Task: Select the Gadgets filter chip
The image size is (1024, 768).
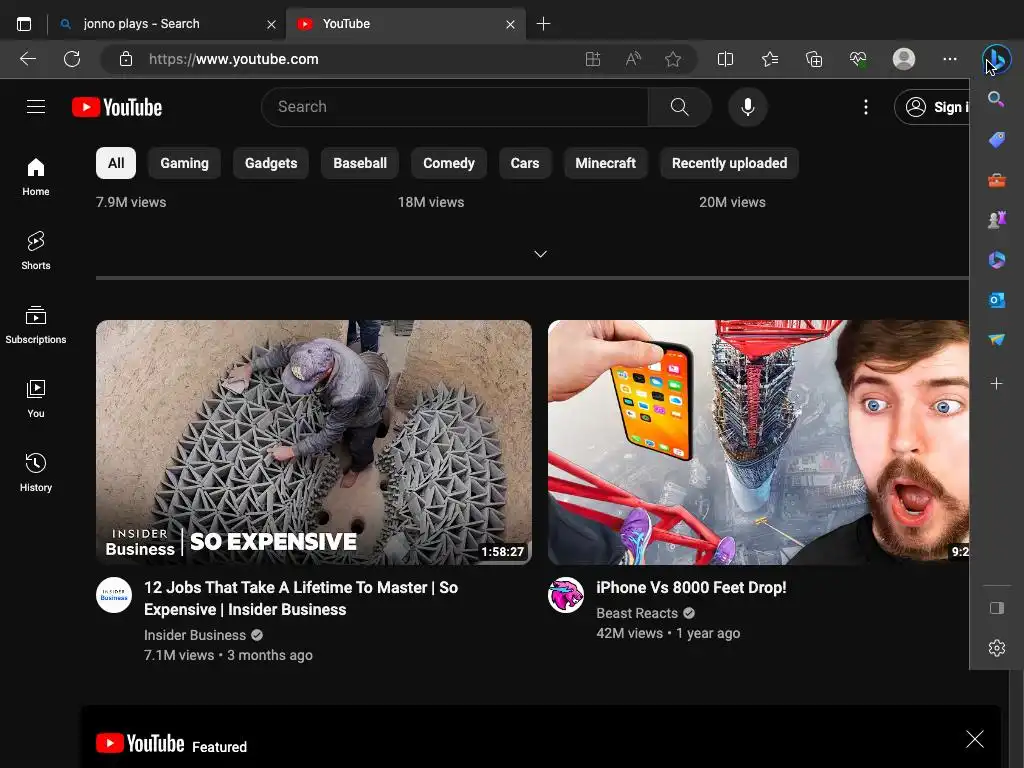Action: (x=271, y=163)
